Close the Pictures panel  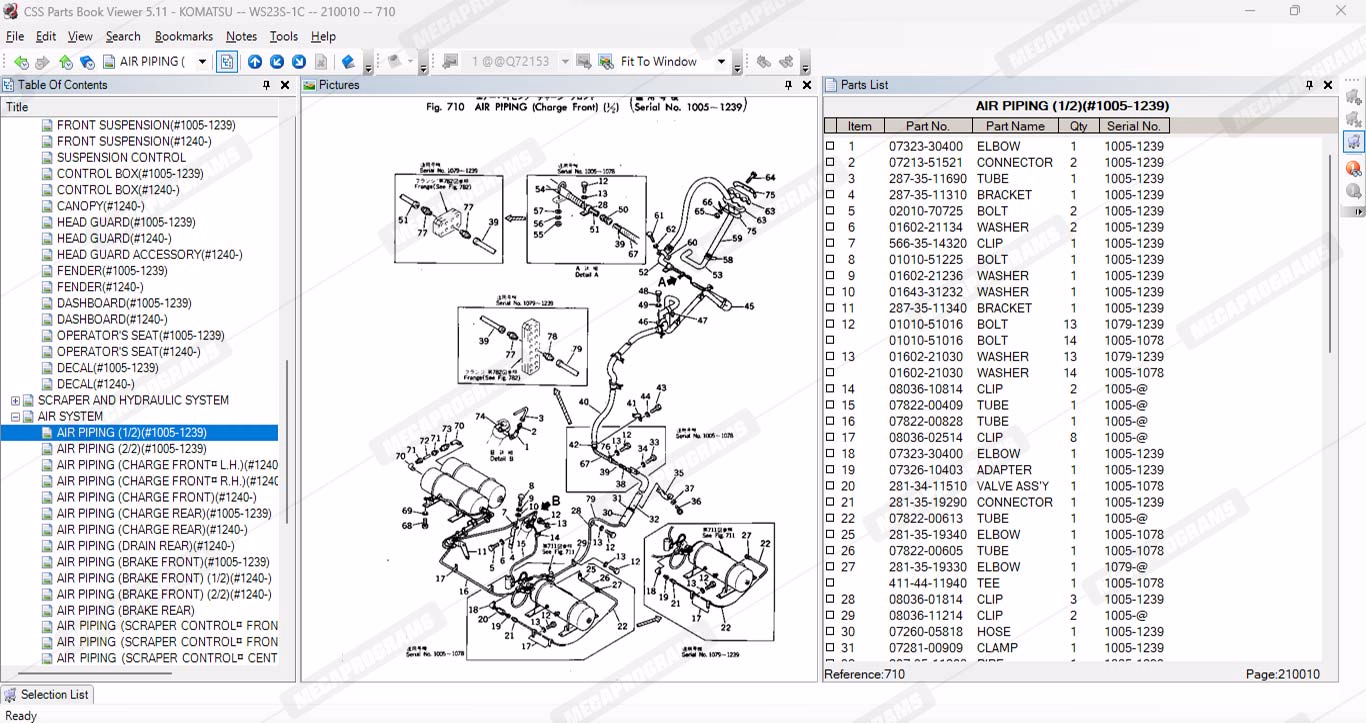[807, 85]
